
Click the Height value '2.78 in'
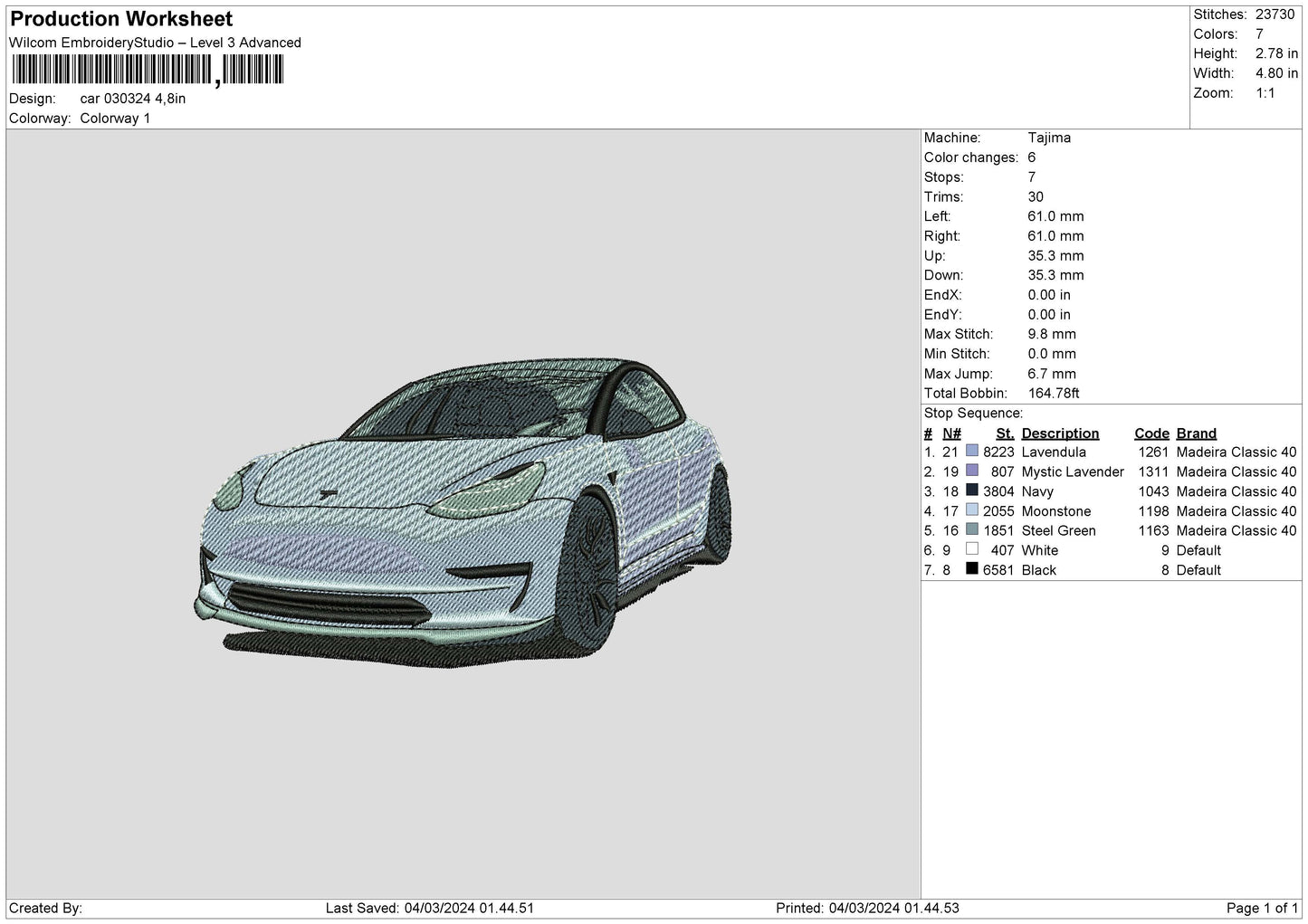point(1276,54)
